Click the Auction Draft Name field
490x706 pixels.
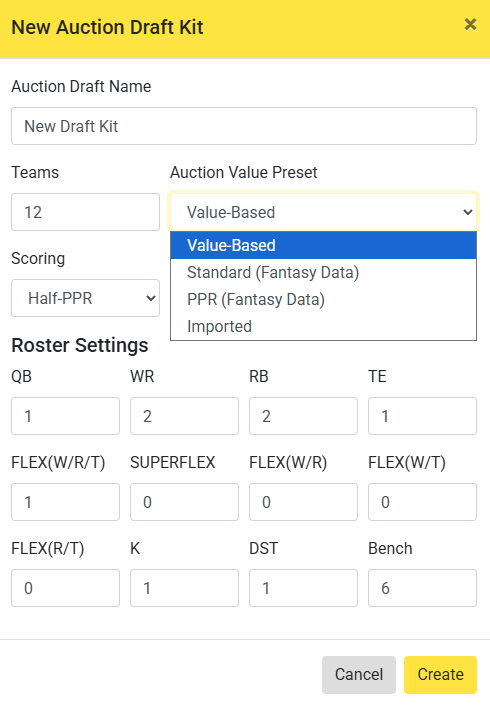point(244,126)
